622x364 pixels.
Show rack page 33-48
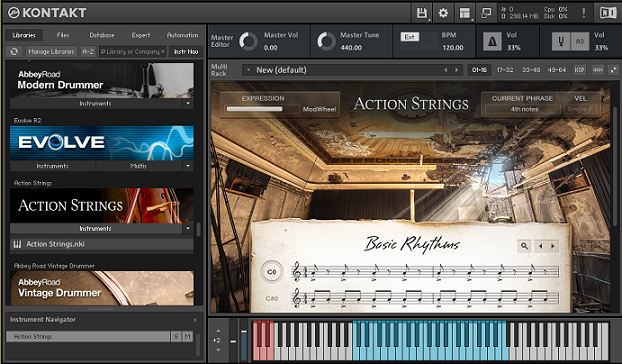[531, 70]
